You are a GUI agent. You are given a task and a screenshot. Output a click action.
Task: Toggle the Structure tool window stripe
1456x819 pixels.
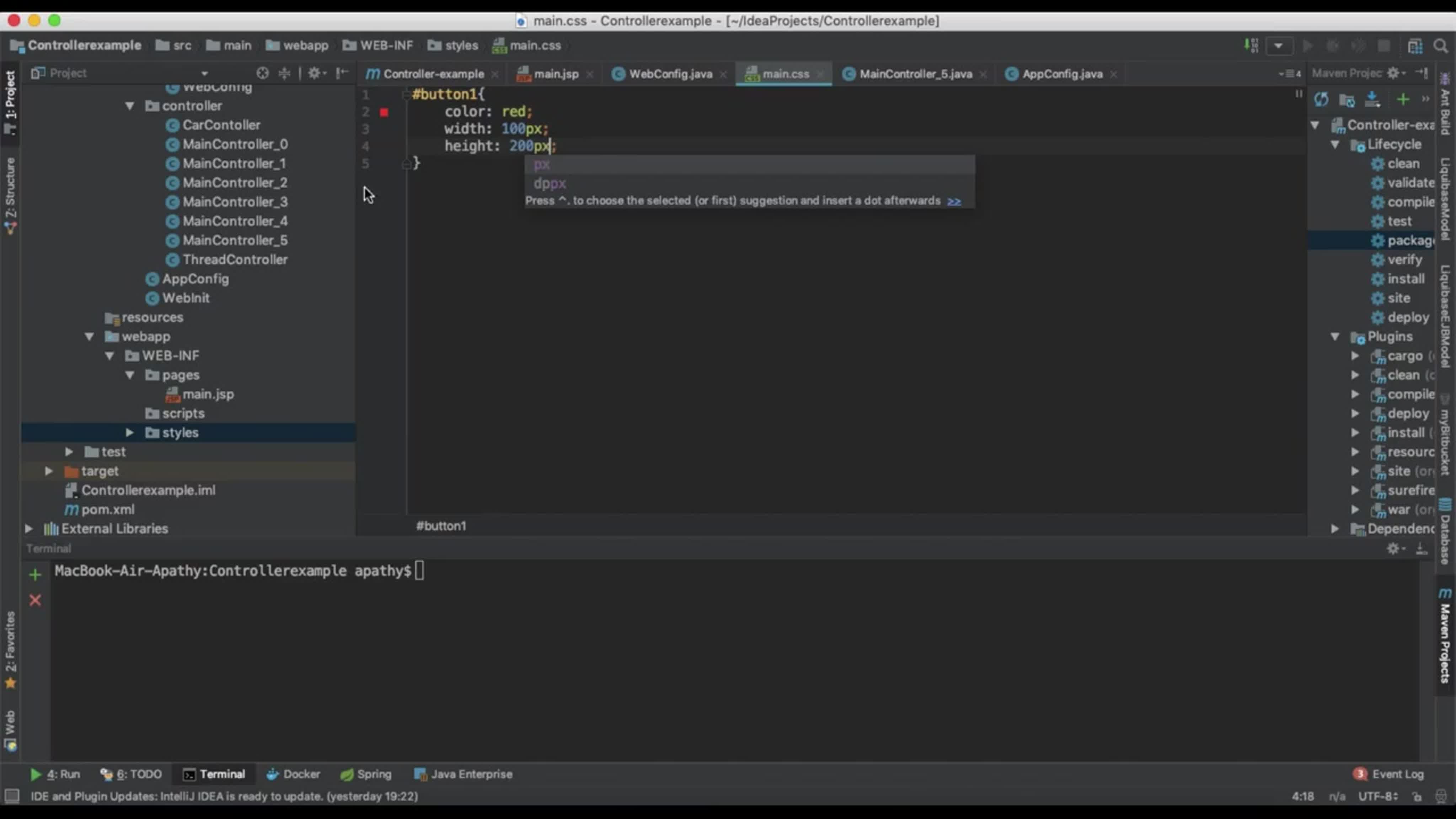(10, 195)
